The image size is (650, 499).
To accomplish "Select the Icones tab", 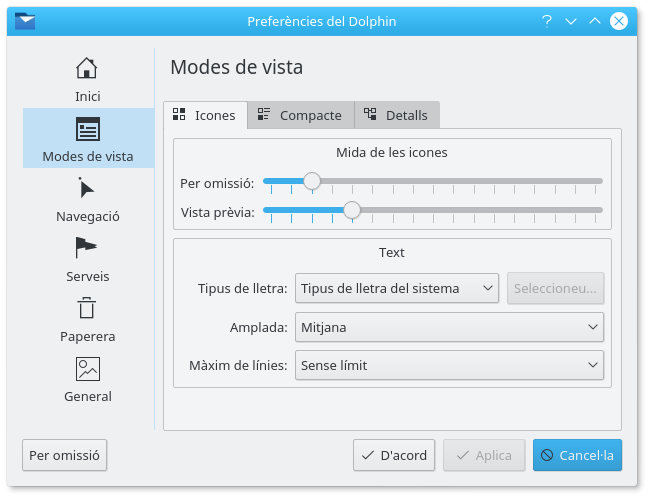I will pyautogui.click(x=205, y=115).
